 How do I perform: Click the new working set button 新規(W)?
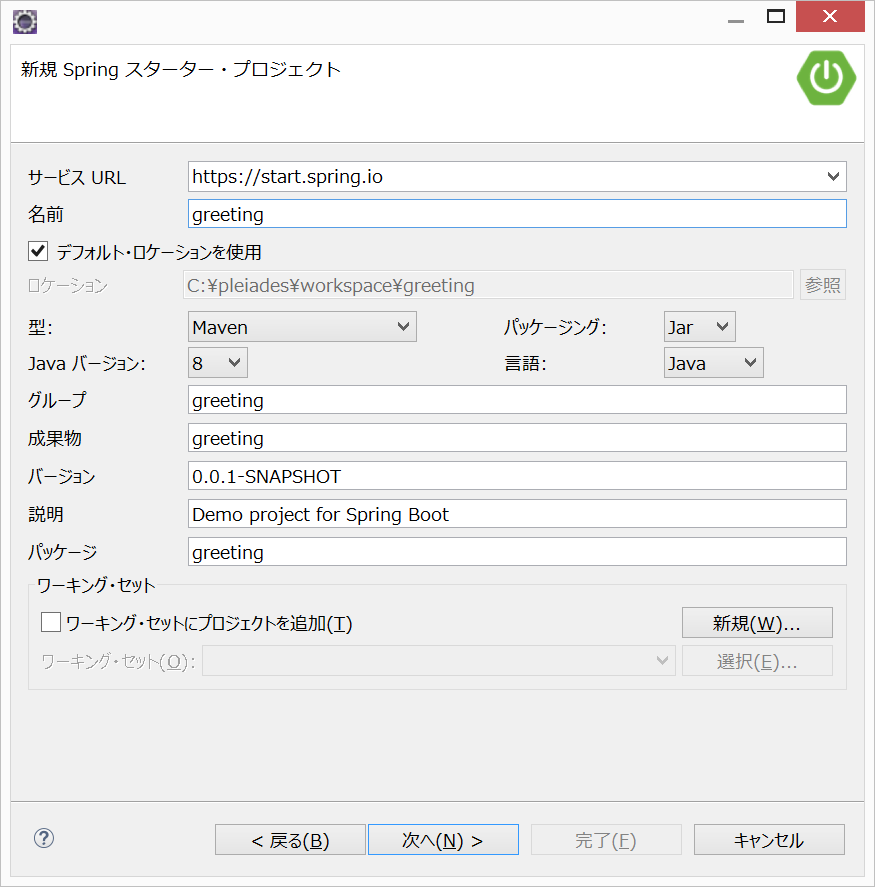757,622
